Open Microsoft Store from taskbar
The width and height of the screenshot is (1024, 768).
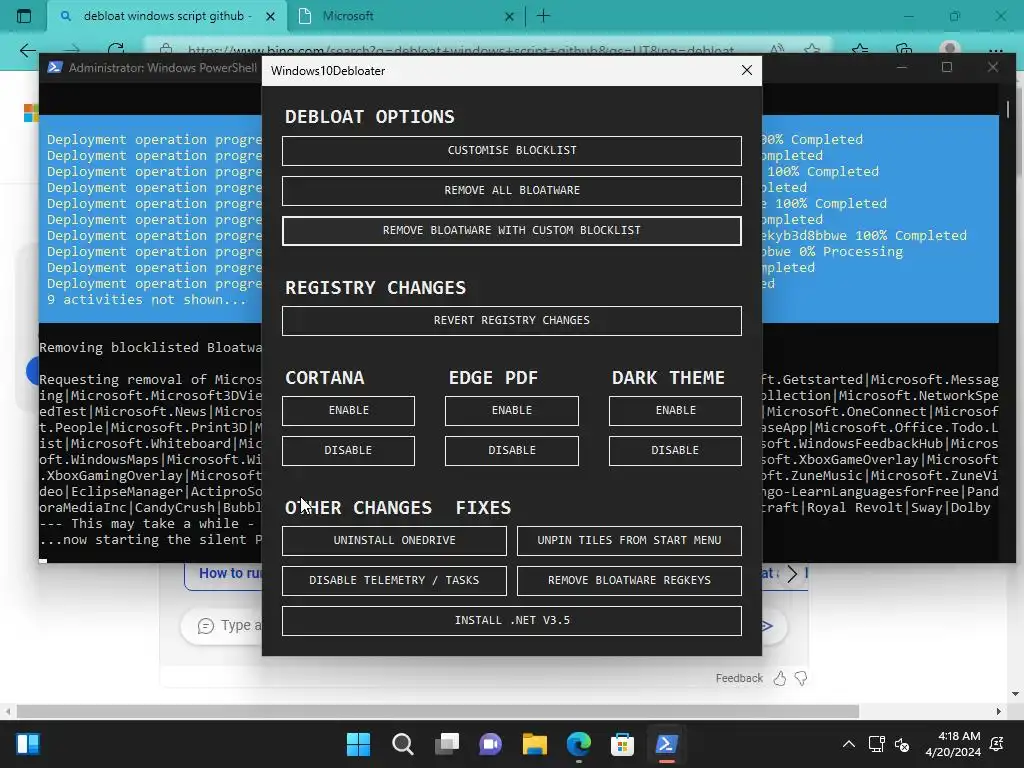(622, 744)
